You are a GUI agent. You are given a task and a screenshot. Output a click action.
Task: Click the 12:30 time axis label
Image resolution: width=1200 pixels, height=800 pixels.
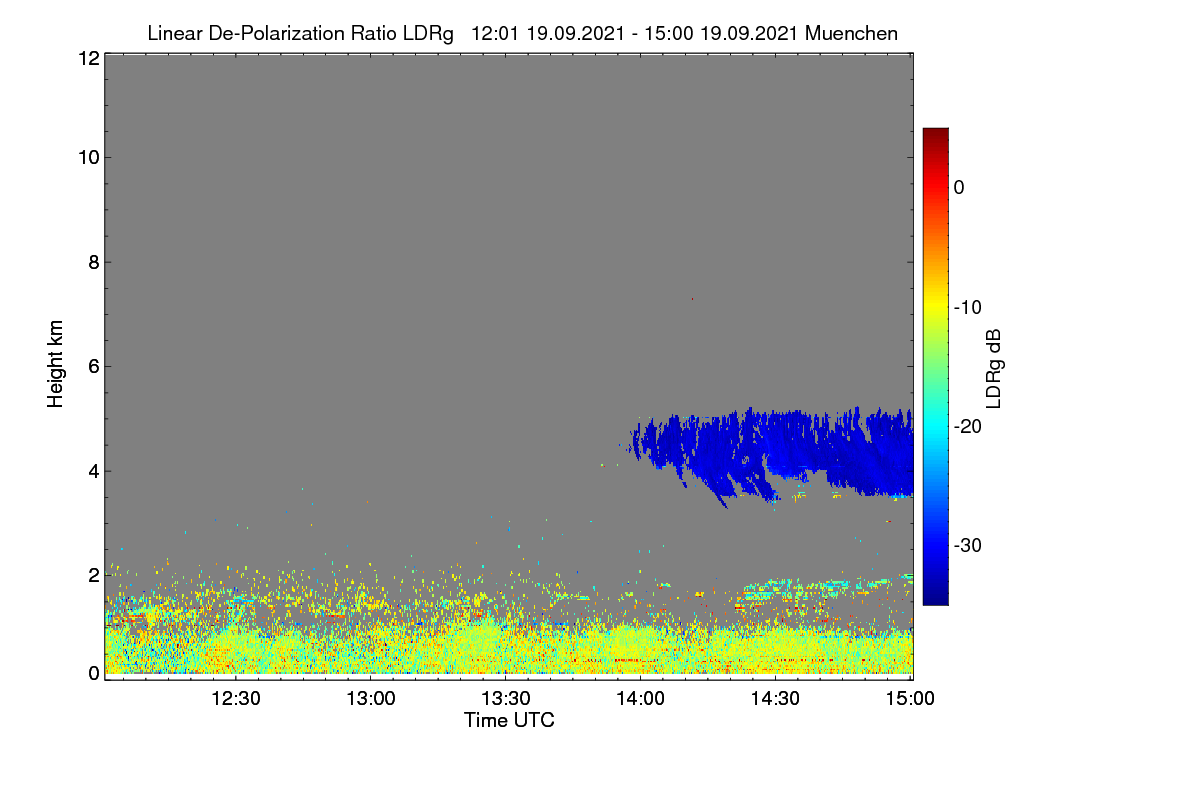coord(236,698)
